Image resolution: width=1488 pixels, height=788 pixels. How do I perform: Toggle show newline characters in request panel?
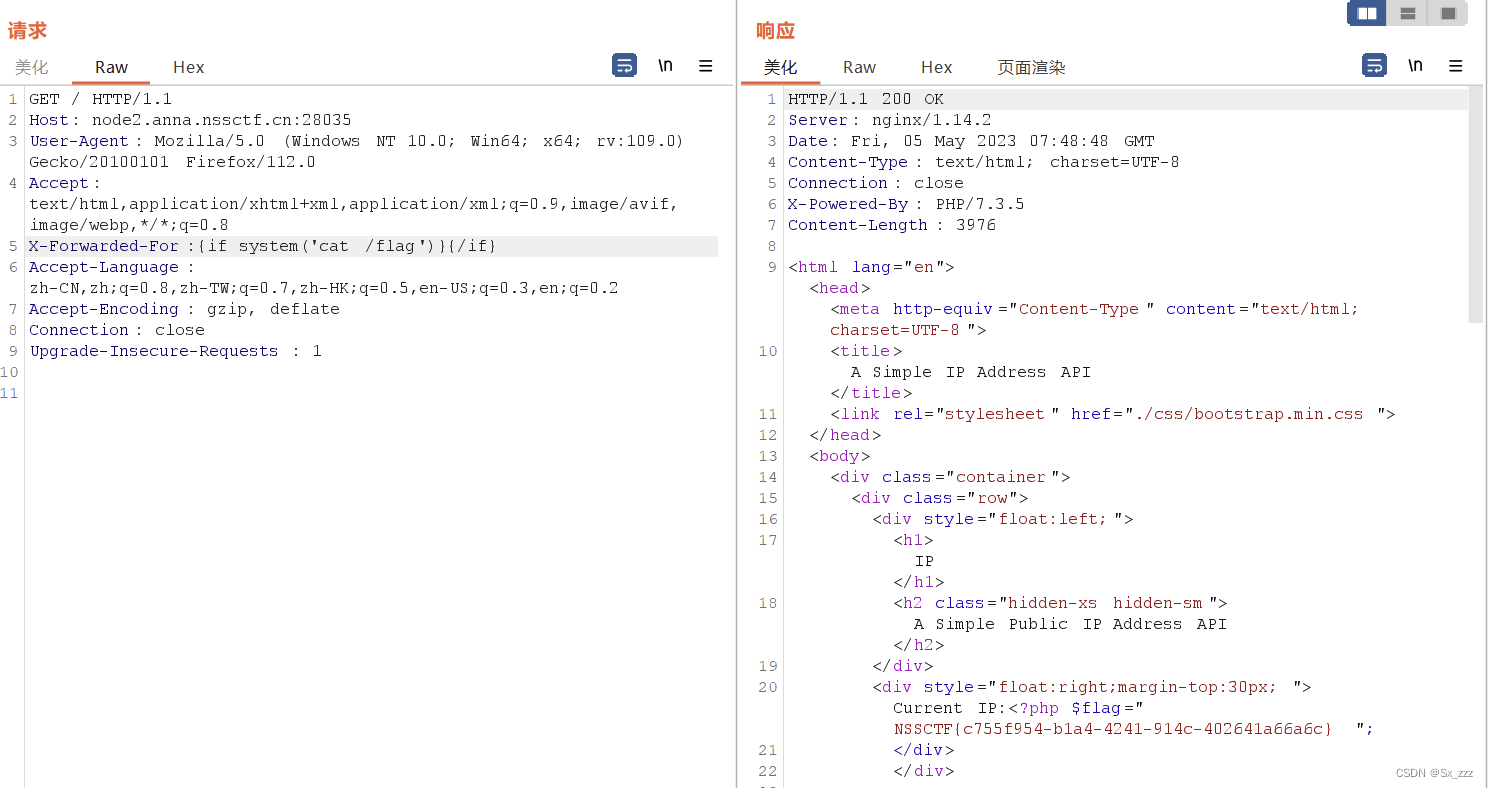[665, 66]
